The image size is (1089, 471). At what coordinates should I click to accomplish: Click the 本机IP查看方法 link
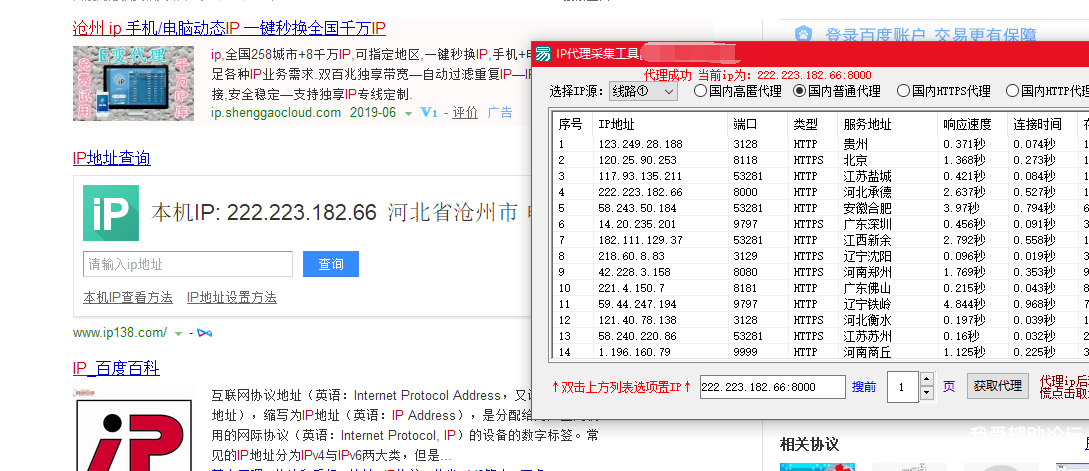click(128, 297)
